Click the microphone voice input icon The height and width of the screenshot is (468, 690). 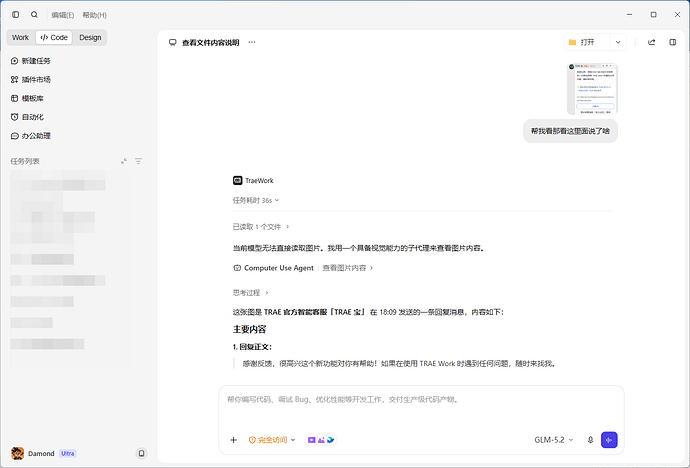pos(590,440)
